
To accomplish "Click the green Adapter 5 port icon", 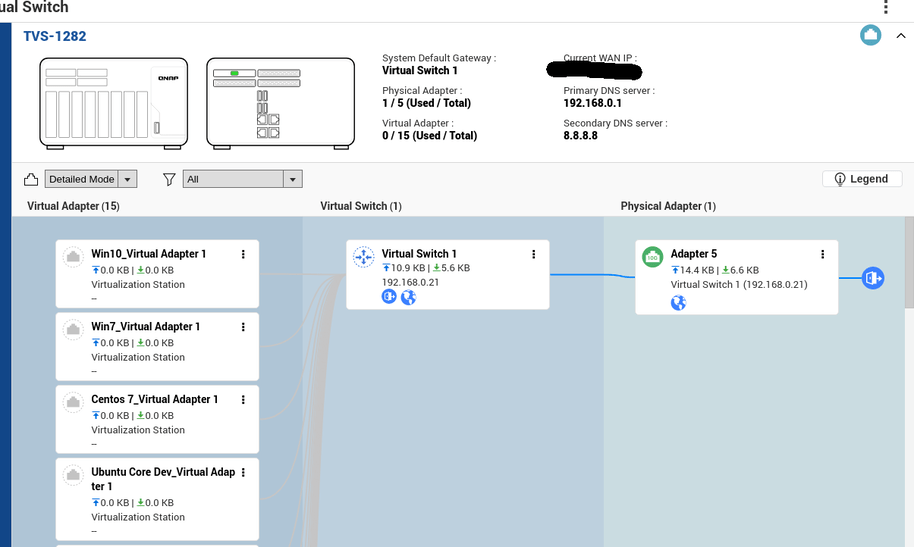I will [x=652, y=257].
